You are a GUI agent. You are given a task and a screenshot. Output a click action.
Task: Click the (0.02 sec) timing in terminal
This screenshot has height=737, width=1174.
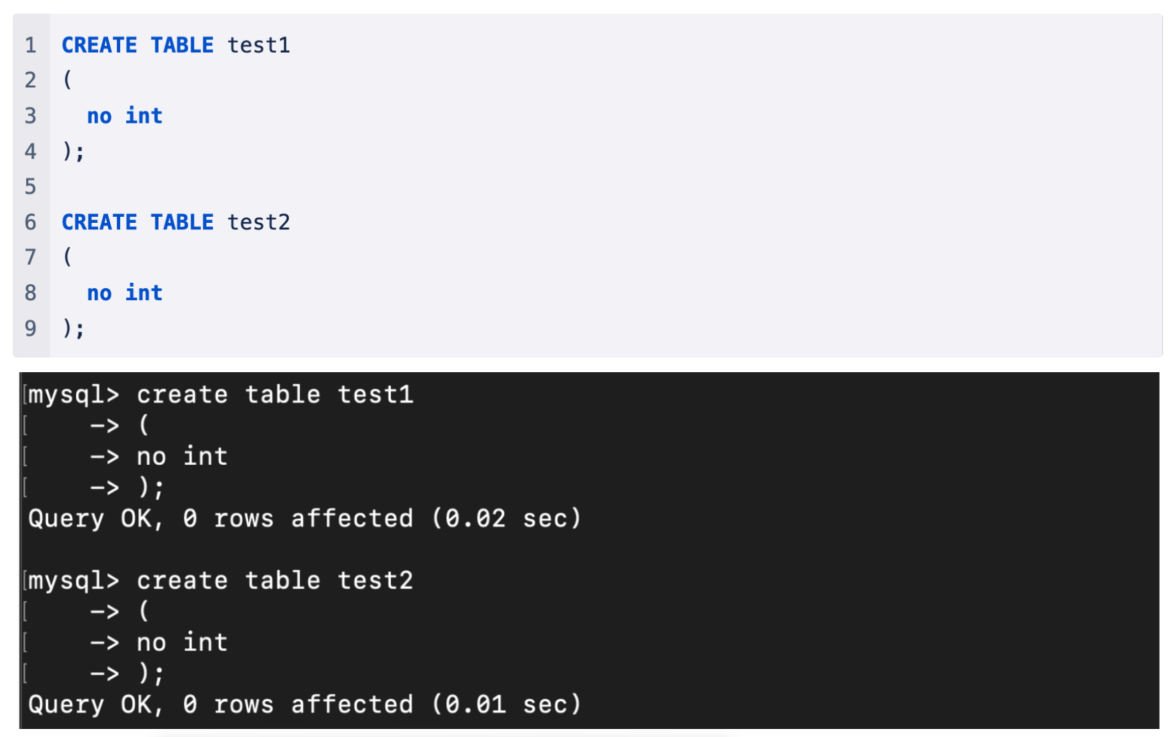506,519
